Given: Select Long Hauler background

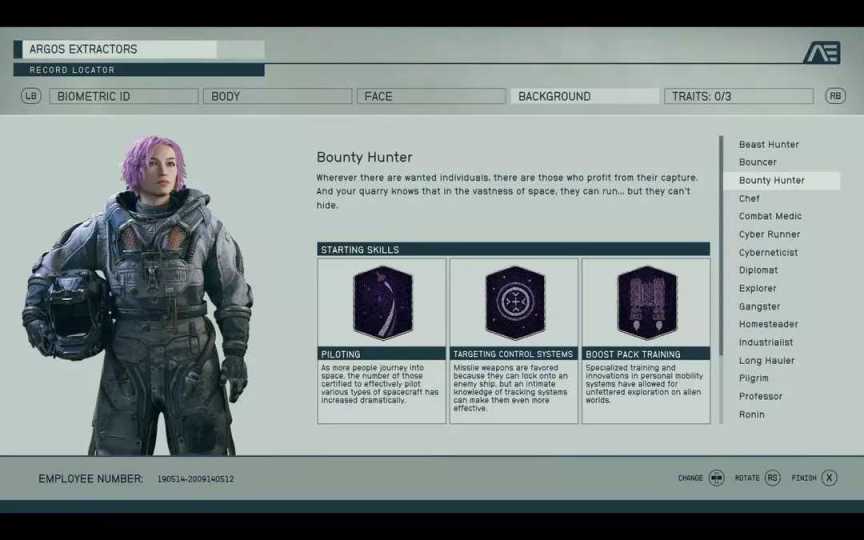Looking at the screenshot, I should (766, 360).
